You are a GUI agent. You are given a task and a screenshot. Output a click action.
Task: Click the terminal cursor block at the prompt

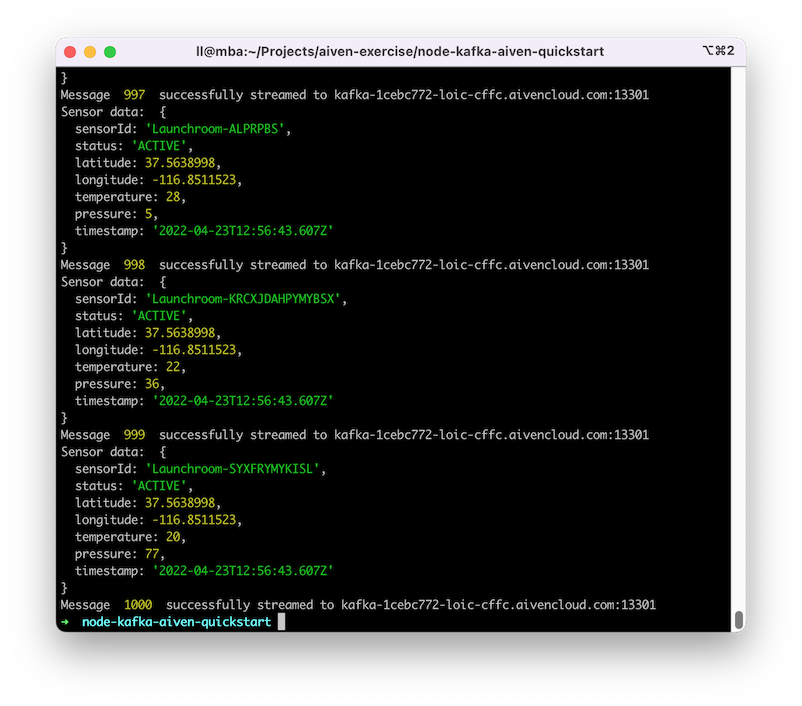click(281, 622)
